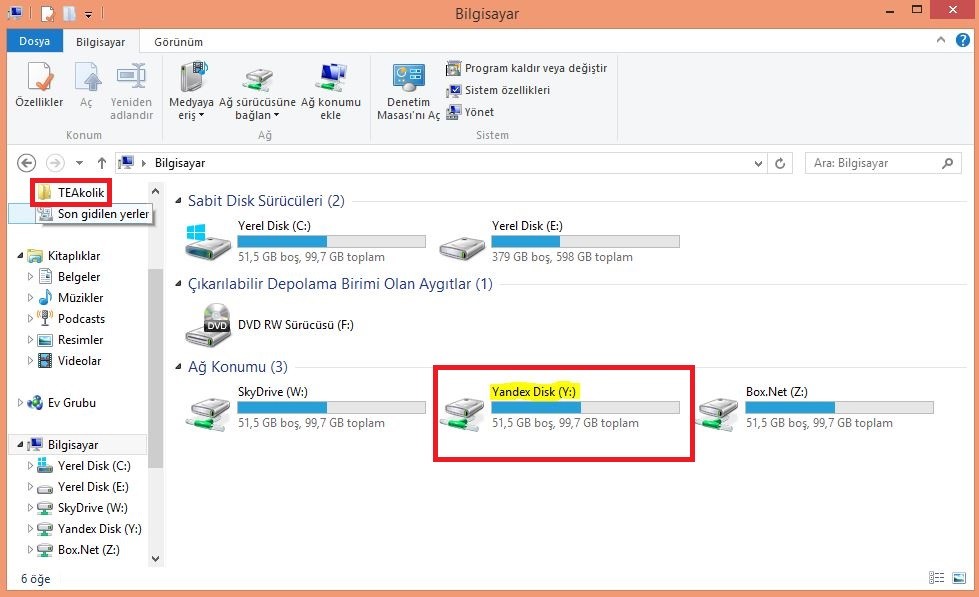Select SkyDrive (W:) in sidebar tree

click(x=82, y=508)
